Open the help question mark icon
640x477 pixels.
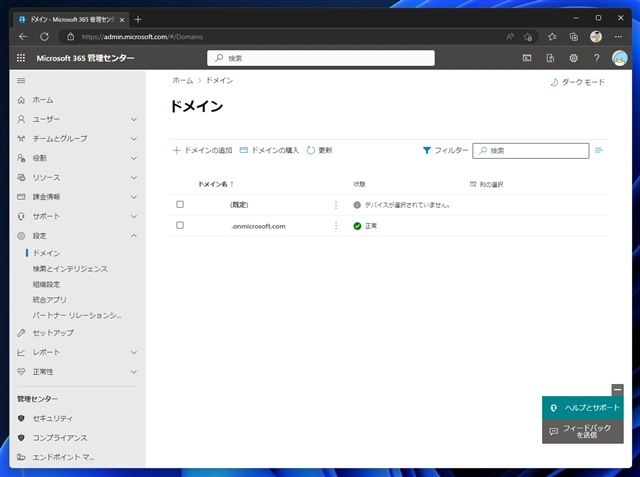tap(596, 58)
